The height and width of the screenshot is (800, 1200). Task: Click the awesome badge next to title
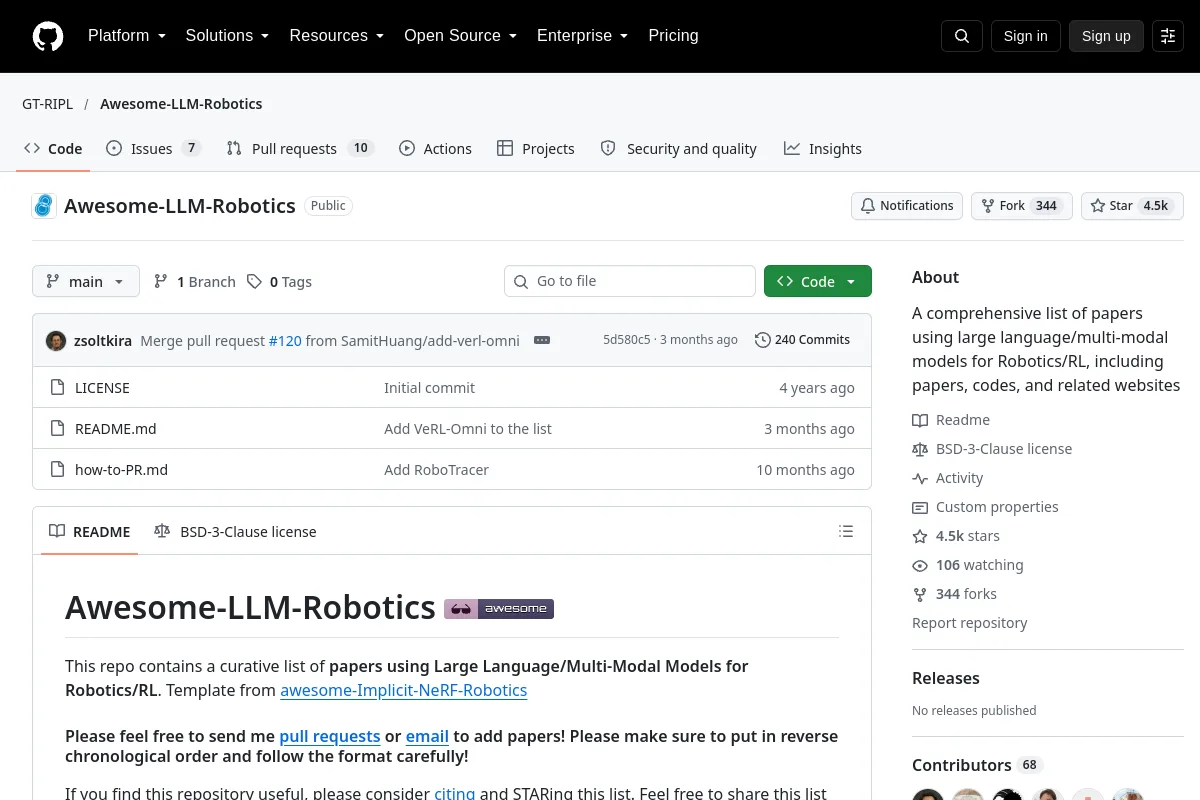(x=499, y=608)
